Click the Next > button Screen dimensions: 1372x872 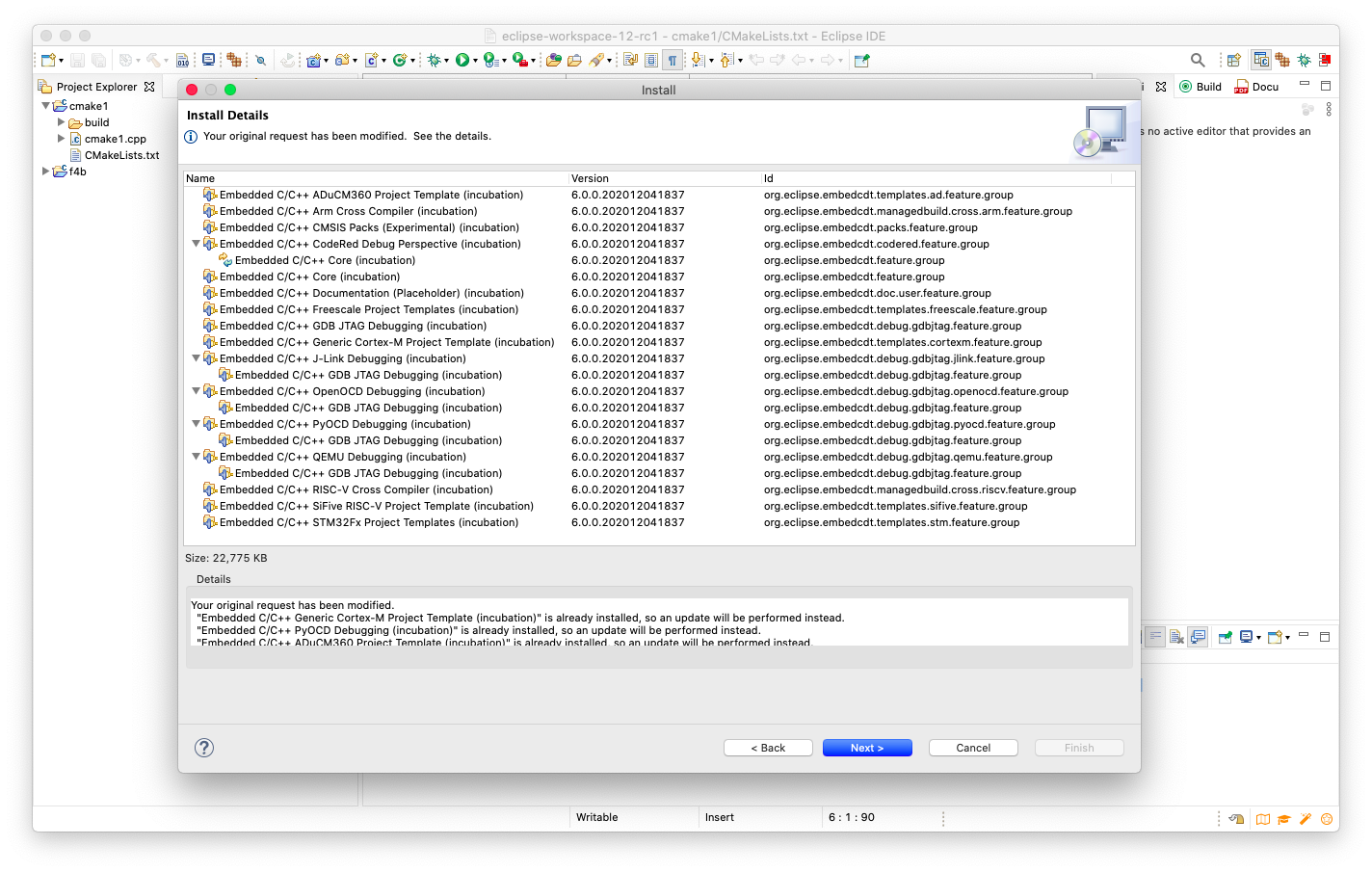tap(866, 748)
